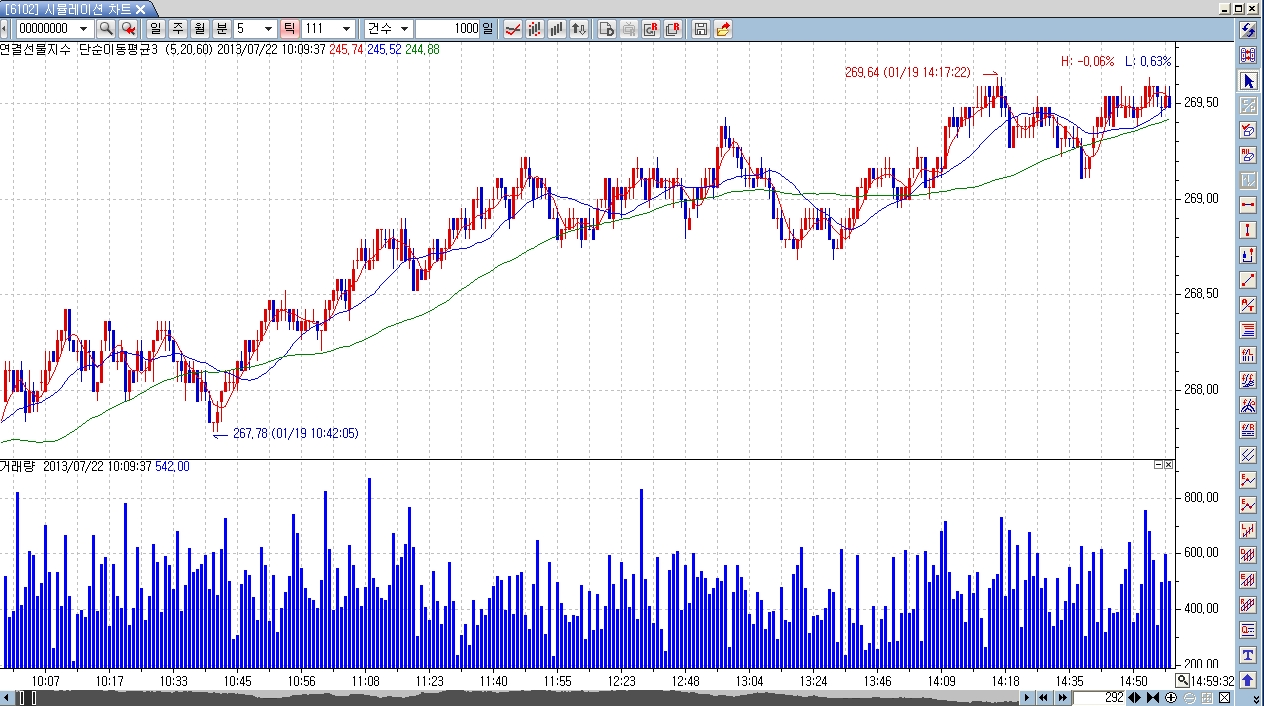The height and width of the screenshot is (706, 1264).
Task: Select the vertical line drawing tool
Action: point(1248,230)
